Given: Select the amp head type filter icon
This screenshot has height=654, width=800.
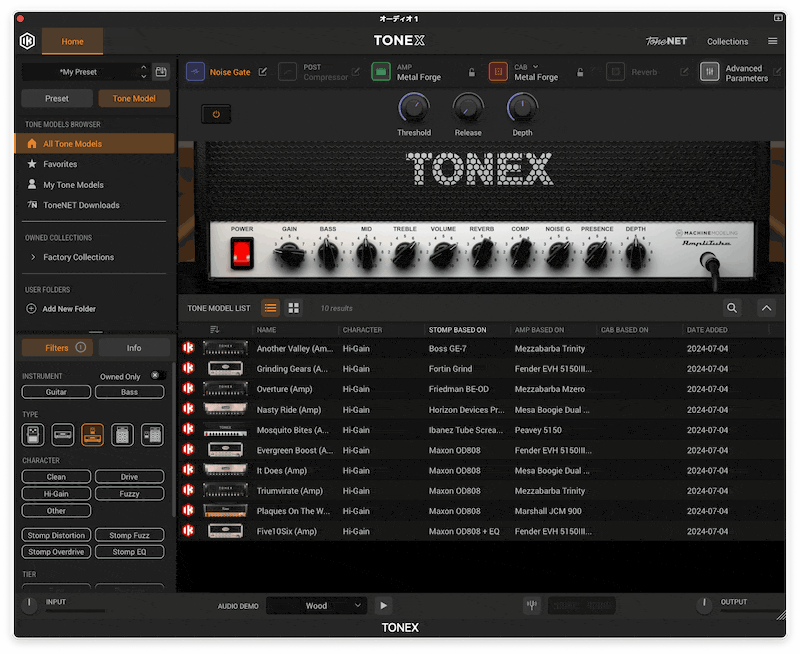Looking at the screenshot, I should [x=63, y=435].
